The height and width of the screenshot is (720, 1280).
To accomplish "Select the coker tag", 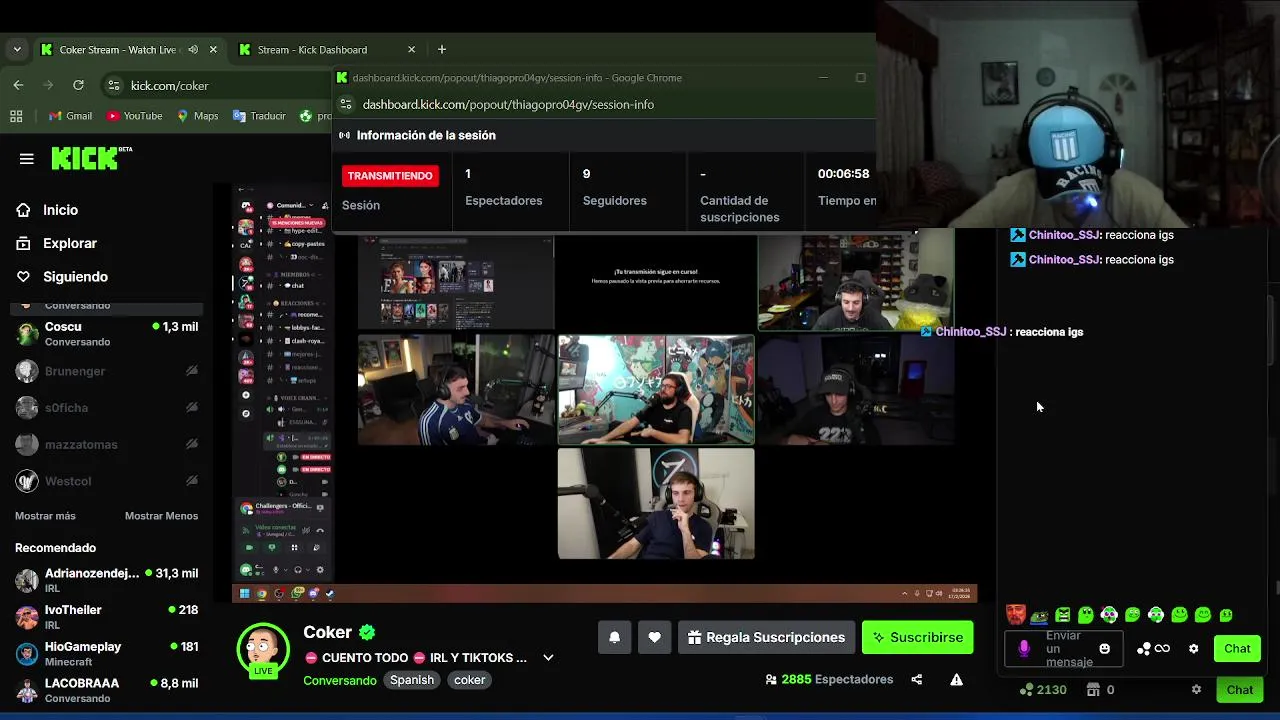I will tap(469, 680).
